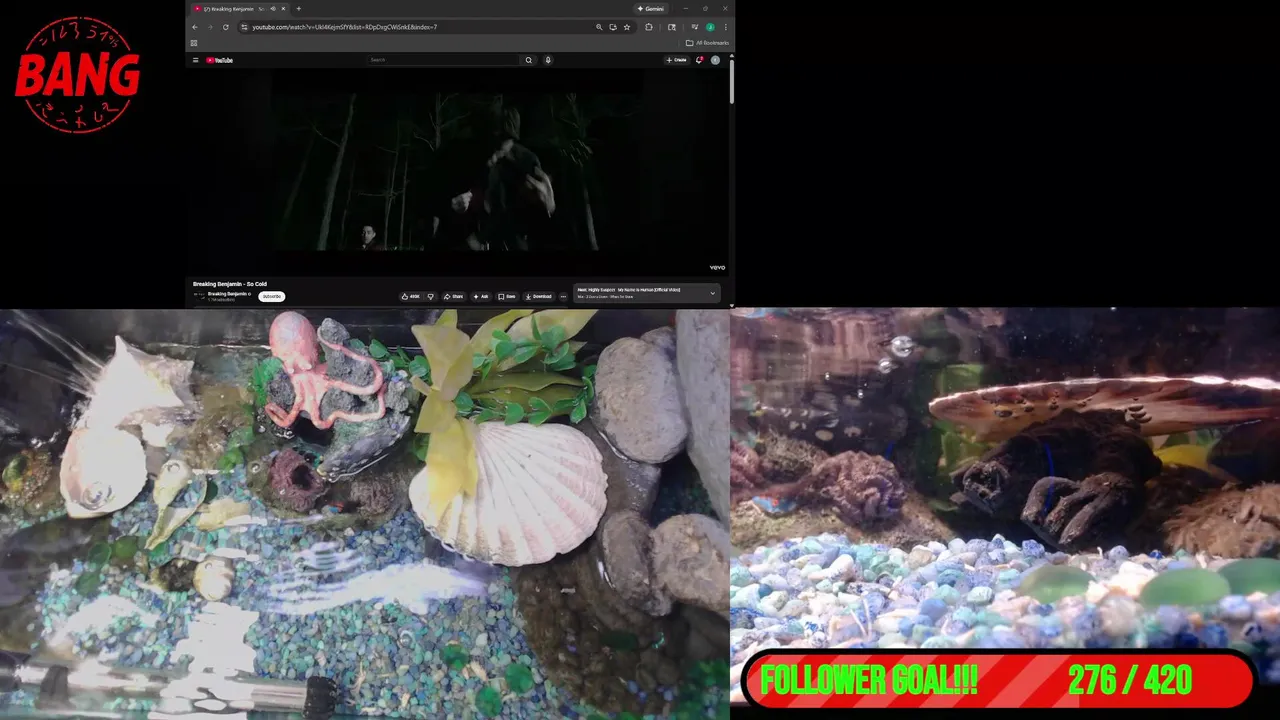Go back in browser history
The height and width of the screenshot is (720, 1280).
pyautogui.click(x=195, y=27)
